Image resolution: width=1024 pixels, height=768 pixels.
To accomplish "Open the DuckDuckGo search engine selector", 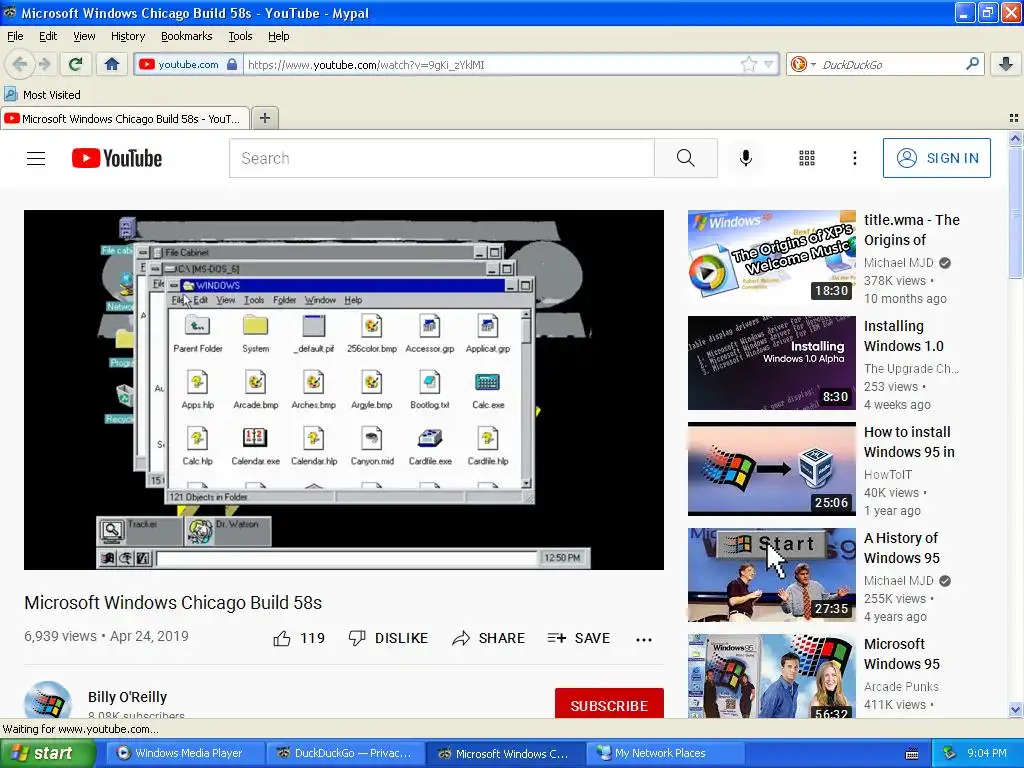I will click(x=803, y=64).
